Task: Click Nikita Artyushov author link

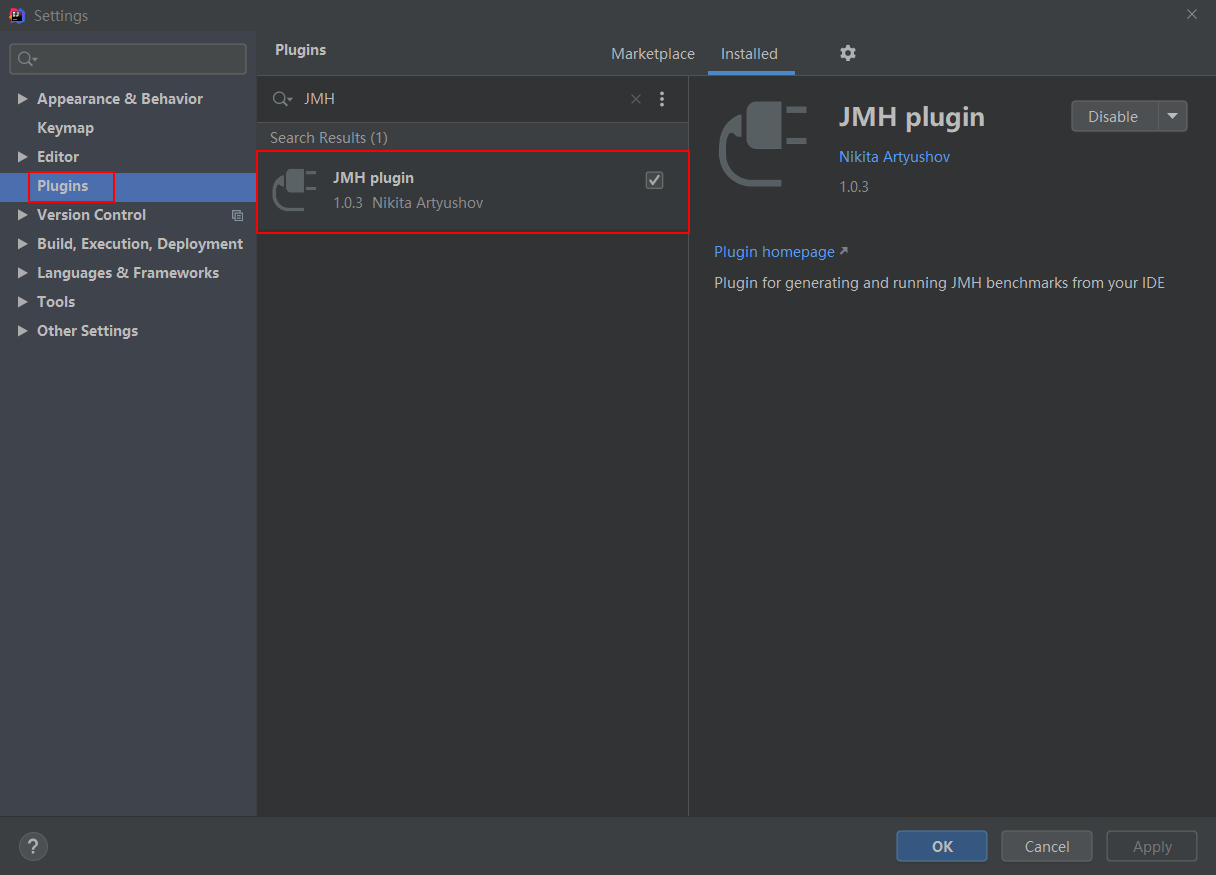Action: pos(894,157)
